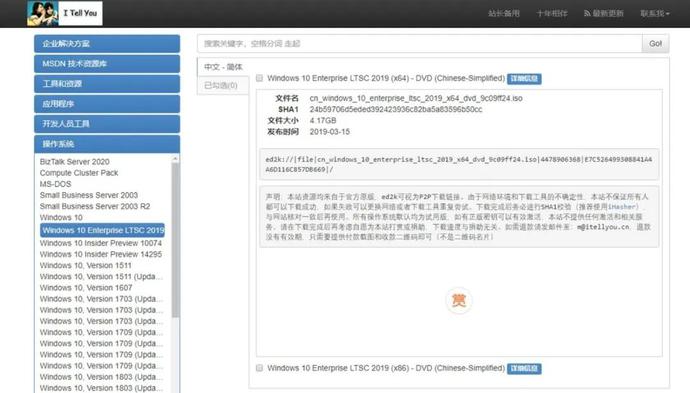Expand the 企业解决方案 category panel

(107, 44)
